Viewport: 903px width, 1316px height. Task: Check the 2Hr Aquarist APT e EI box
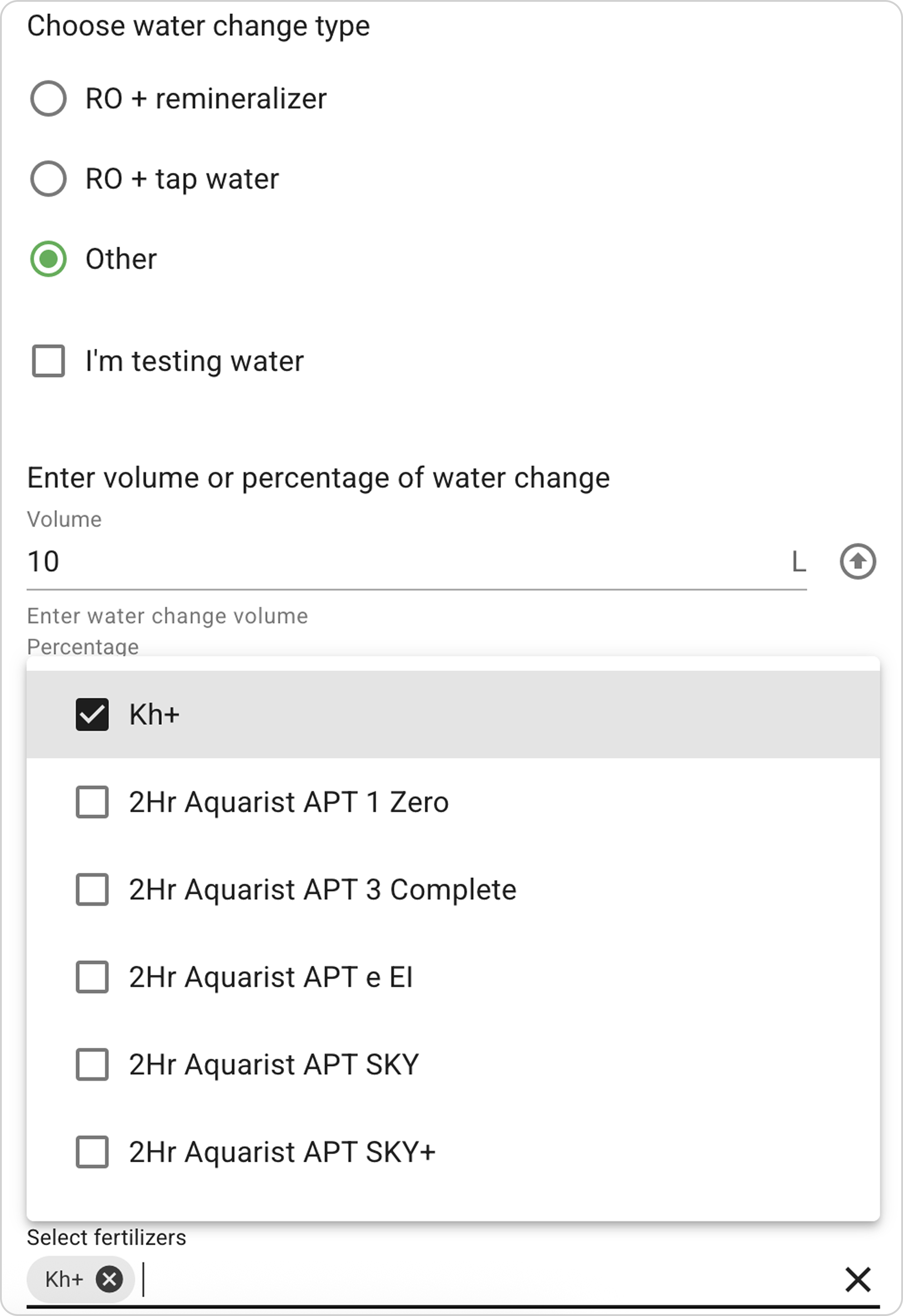pyautogui.click(x=93, y=978)
